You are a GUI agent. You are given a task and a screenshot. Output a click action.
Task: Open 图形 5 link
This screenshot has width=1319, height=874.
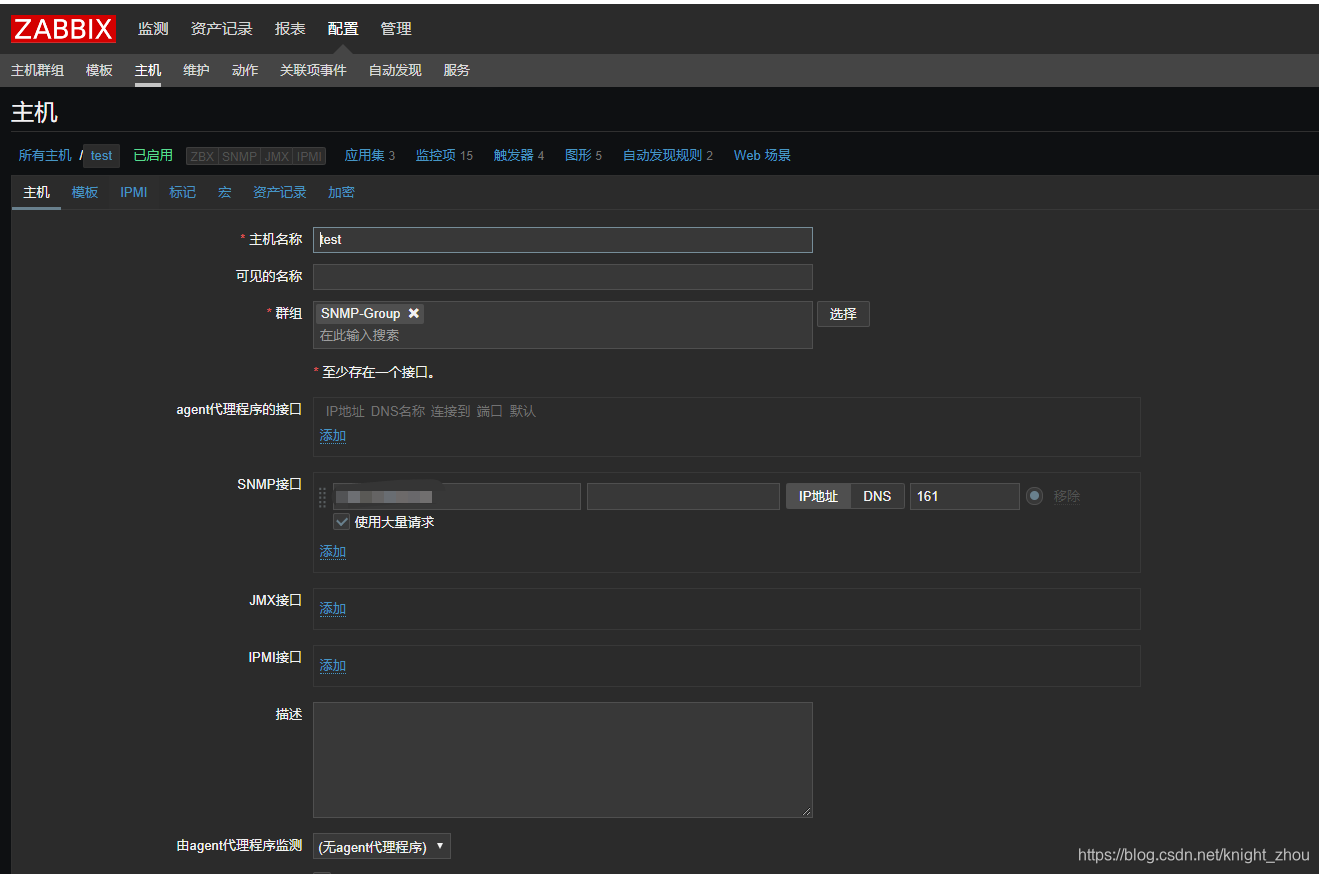click(583, 155)
